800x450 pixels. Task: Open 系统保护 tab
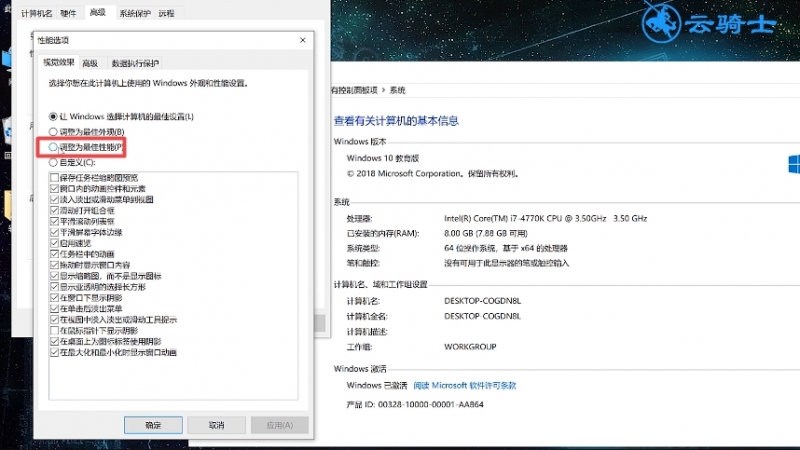pos(135,14)
